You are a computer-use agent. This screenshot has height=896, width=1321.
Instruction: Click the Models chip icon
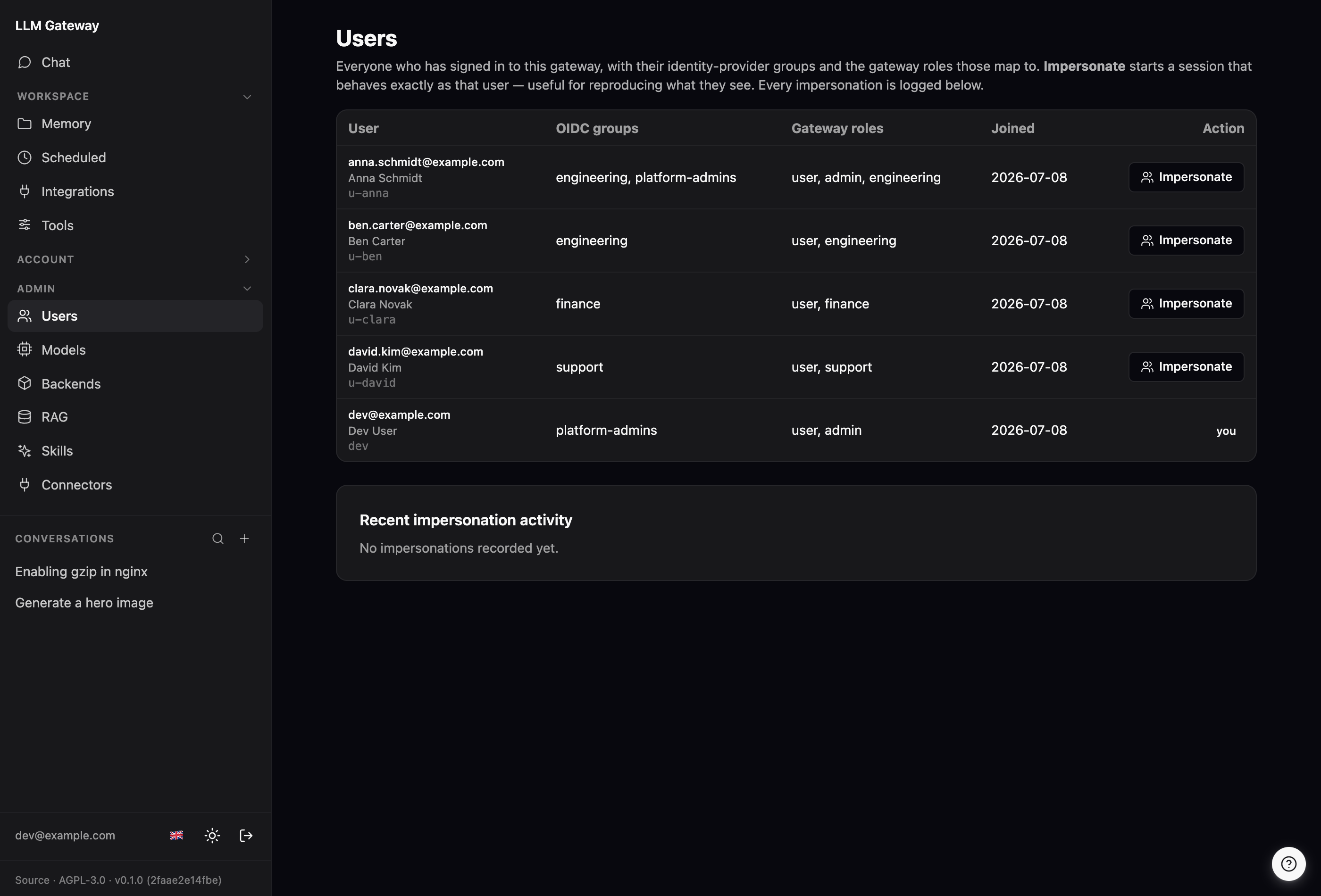[25, 349]
